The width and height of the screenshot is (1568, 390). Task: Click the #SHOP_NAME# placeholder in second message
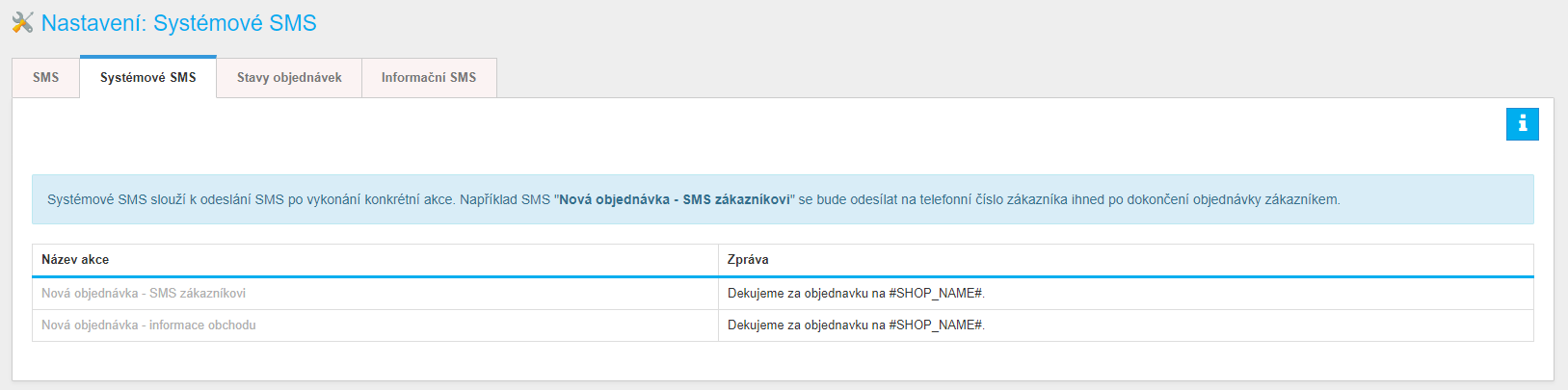point(935,325)
